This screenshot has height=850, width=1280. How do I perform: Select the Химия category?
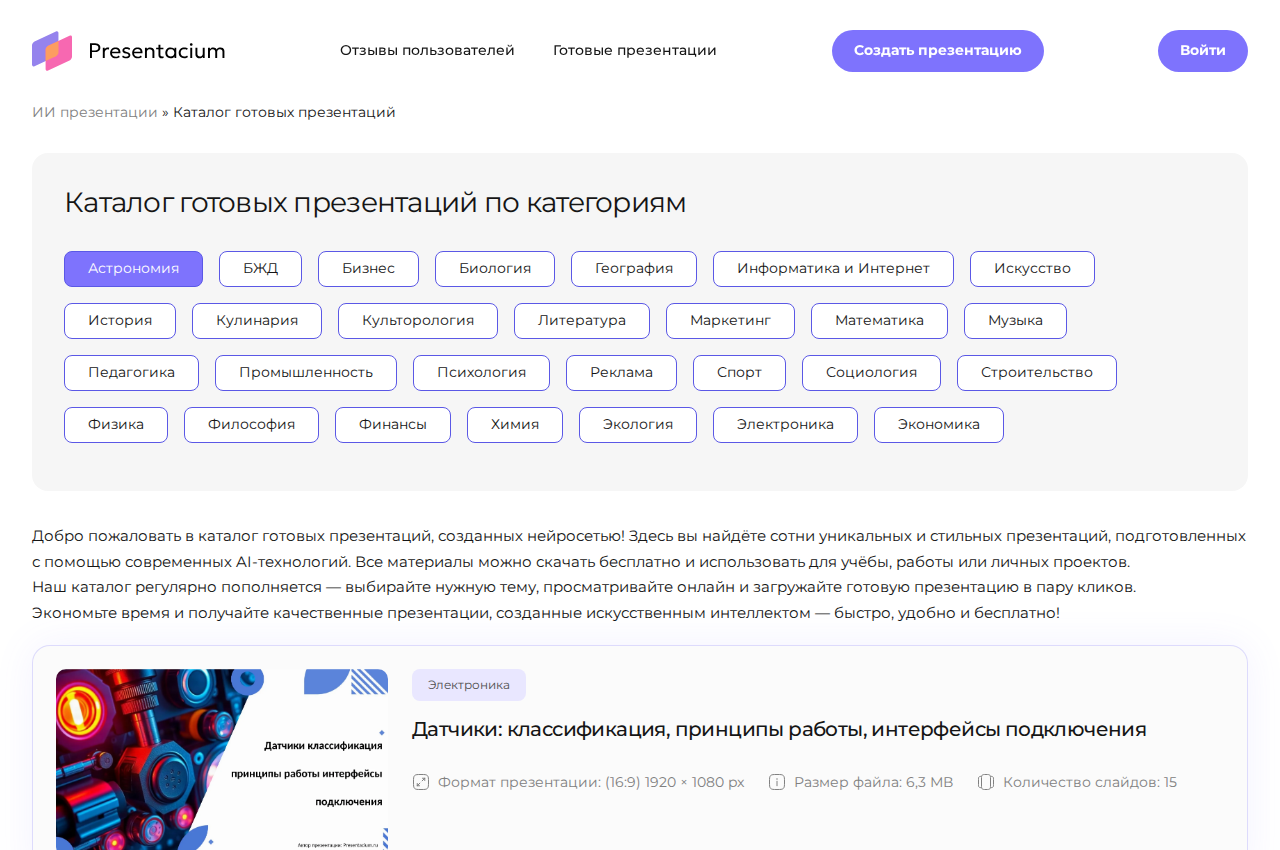click(x=515, y=425)
